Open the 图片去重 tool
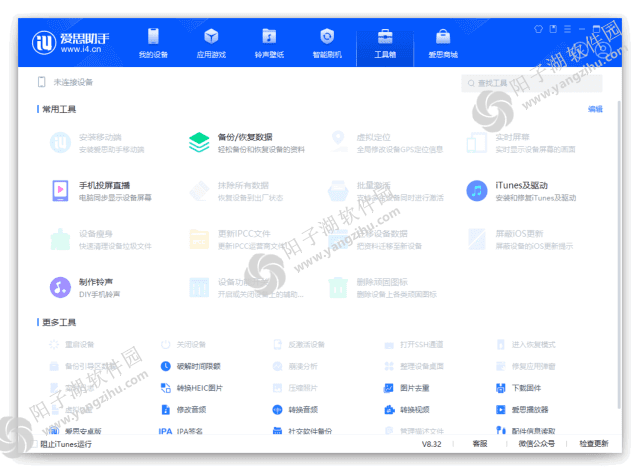 (x=414, y=388)
